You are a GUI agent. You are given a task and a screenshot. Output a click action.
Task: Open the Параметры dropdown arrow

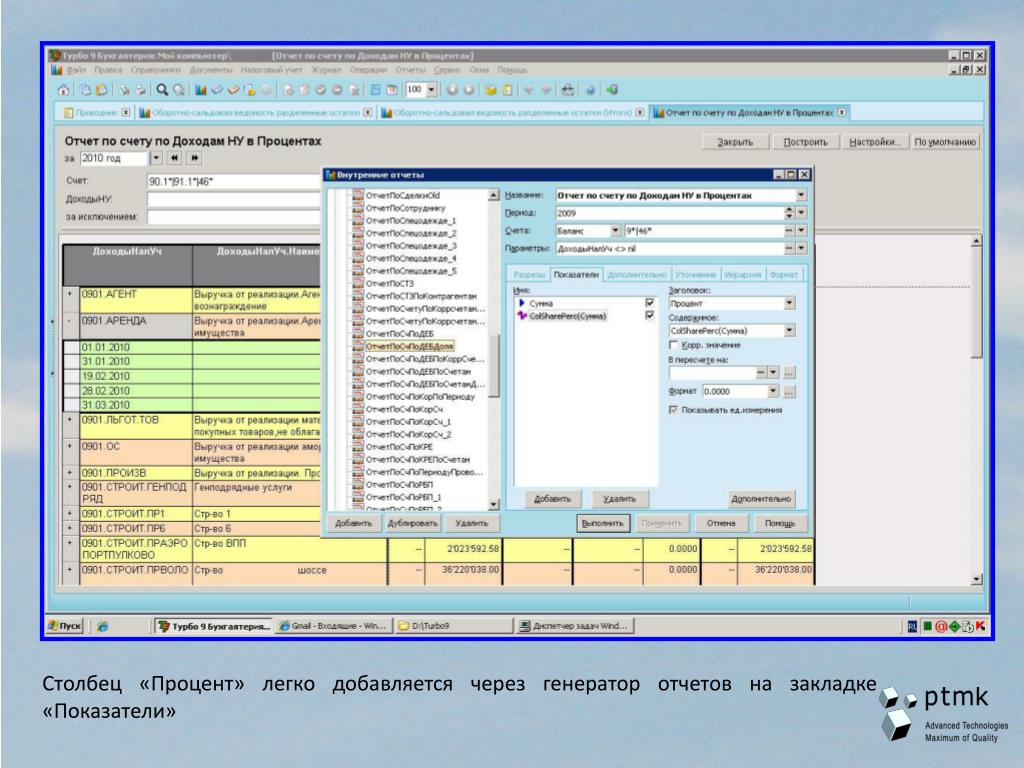tap(801, 248)
